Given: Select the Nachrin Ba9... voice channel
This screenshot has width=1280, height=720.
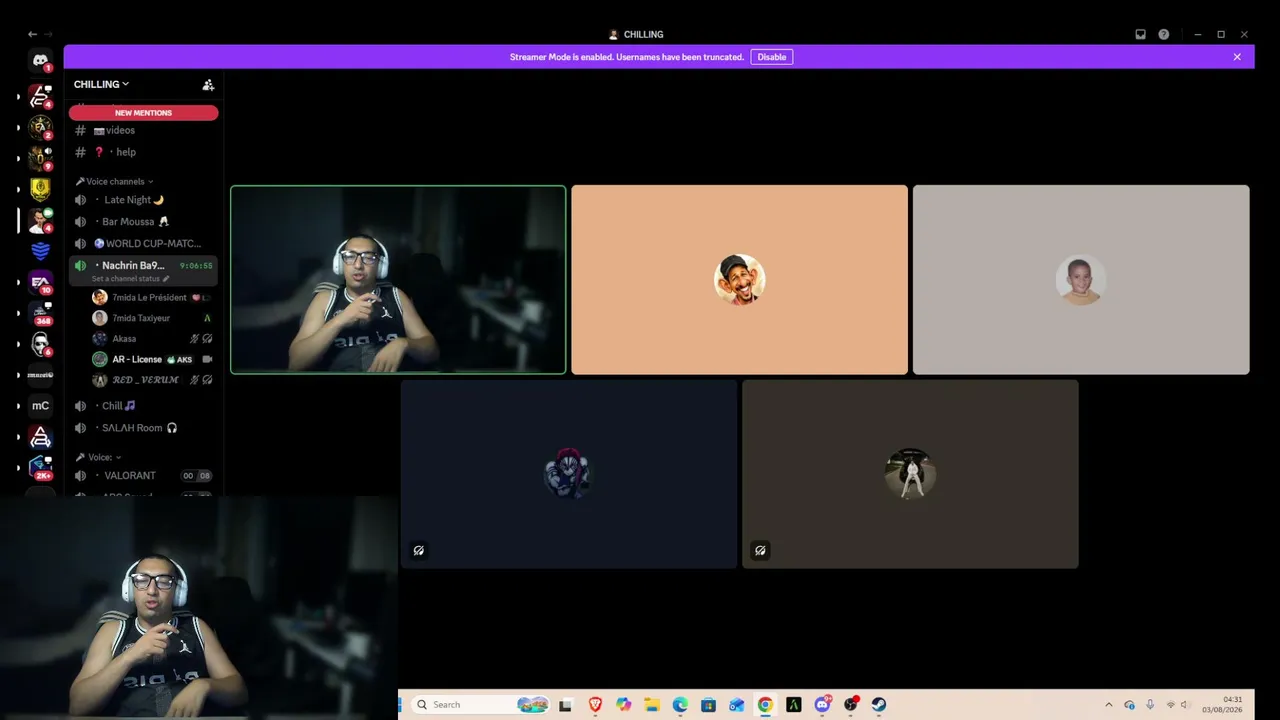Looking at the screenshot, I should [x=143, y=271].
